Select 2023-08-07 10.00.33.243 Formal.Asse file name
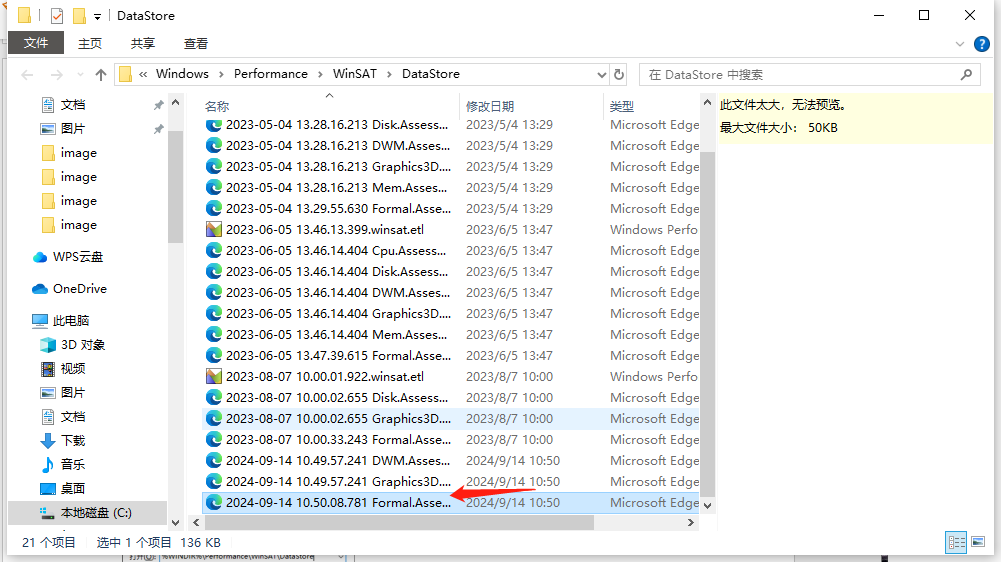Viewport: 1001px width, 562px height. (x=338, y=440)
